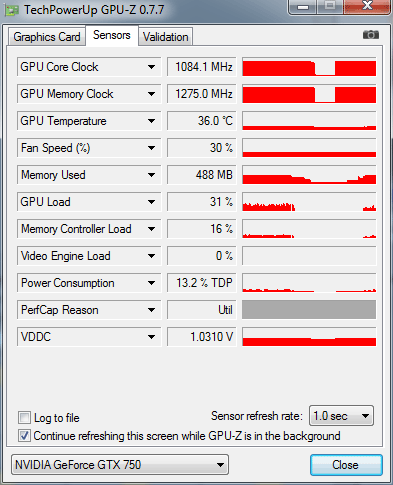Minimize the GPU-Z window
The height and width of the screenshot is (485, 393).
pyautogui.click(x=303, y=7)
